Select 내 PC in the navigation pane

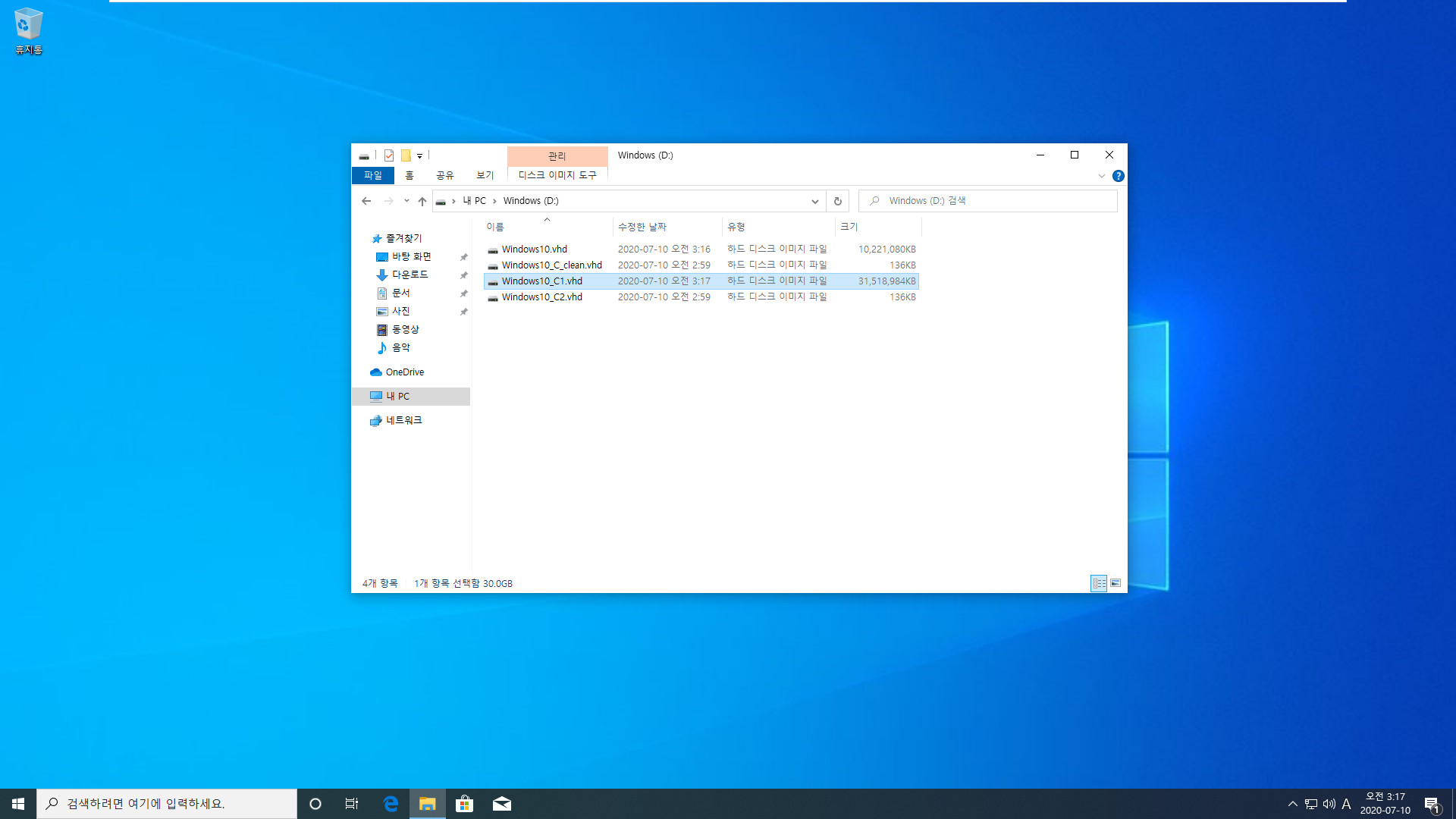coord(411,397)
